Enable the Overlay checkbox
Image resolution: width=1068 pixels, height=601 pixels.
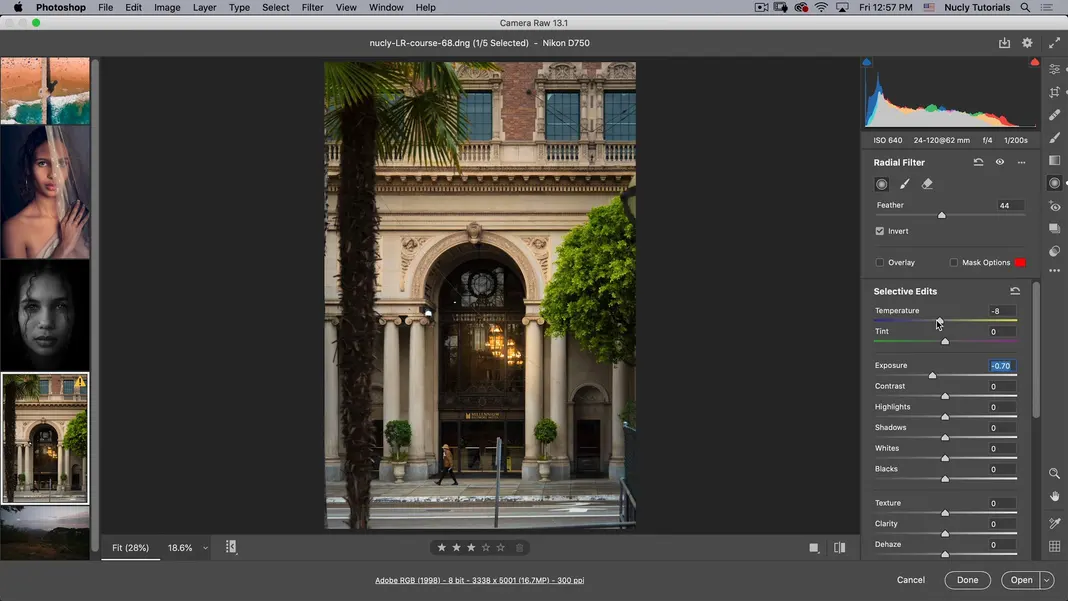(879, 262)
